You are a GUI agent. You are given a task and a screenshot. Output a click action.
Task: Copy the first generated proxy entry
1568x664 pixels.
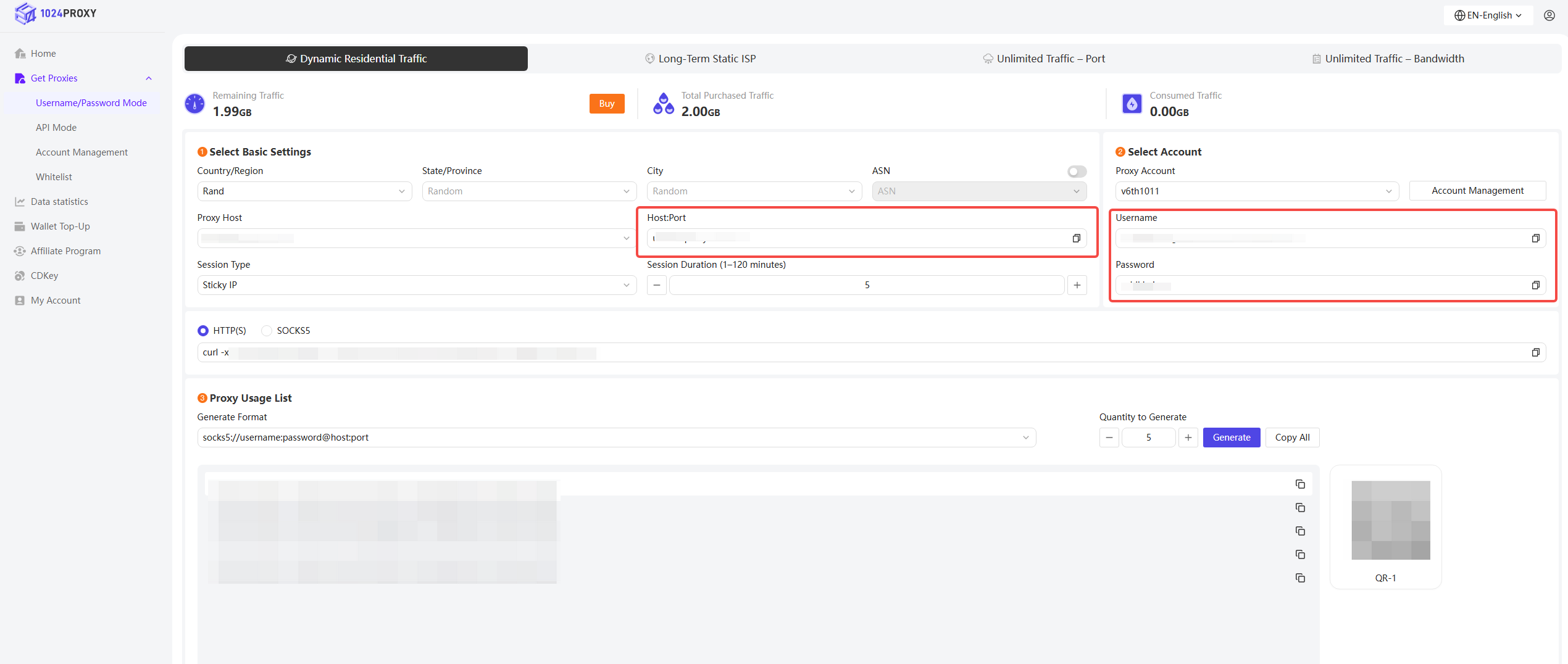[1300, 484]
